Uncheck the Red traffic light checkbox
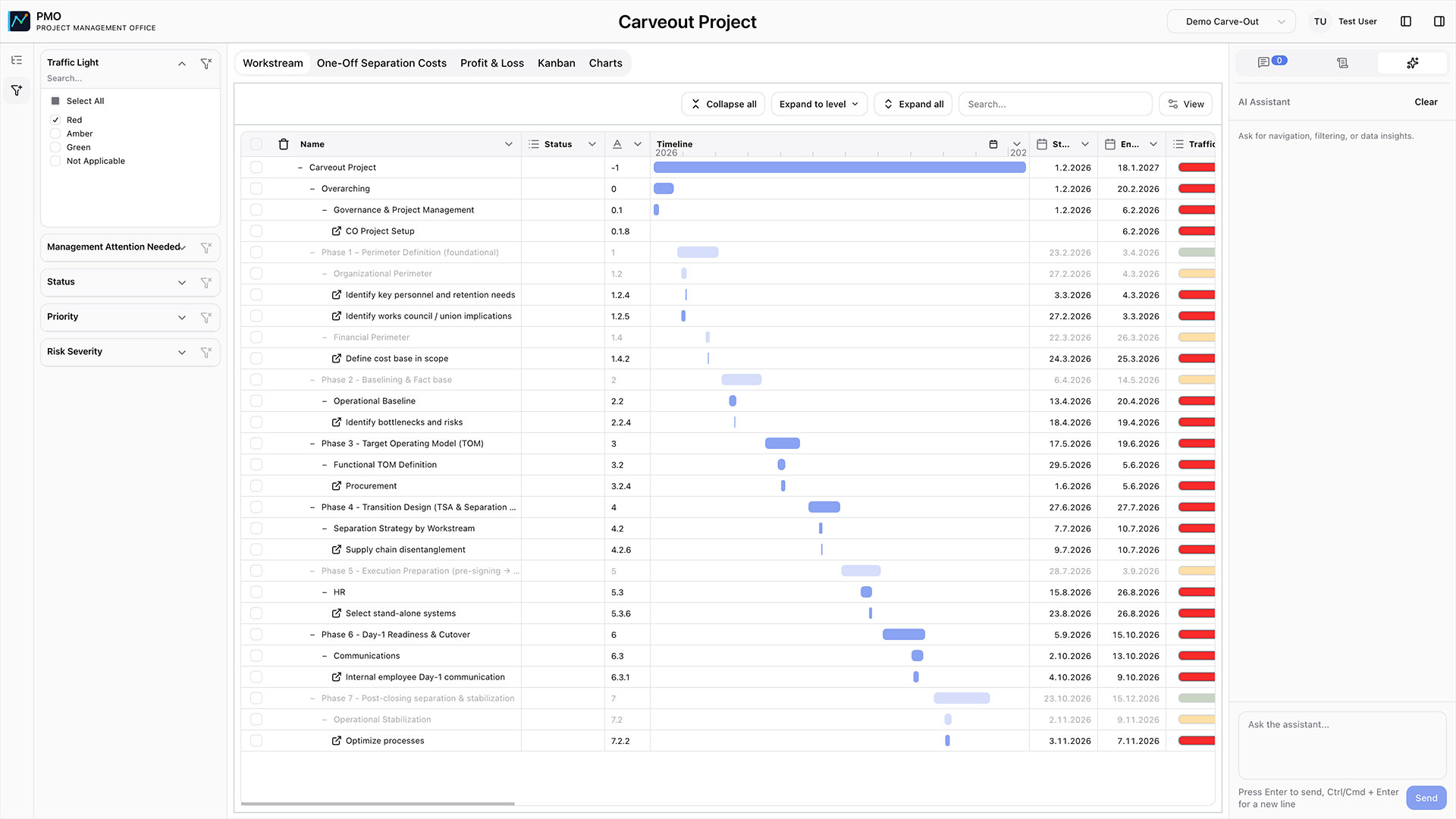The height and width of the screenshot is (819, 1456). click(55, 120)
